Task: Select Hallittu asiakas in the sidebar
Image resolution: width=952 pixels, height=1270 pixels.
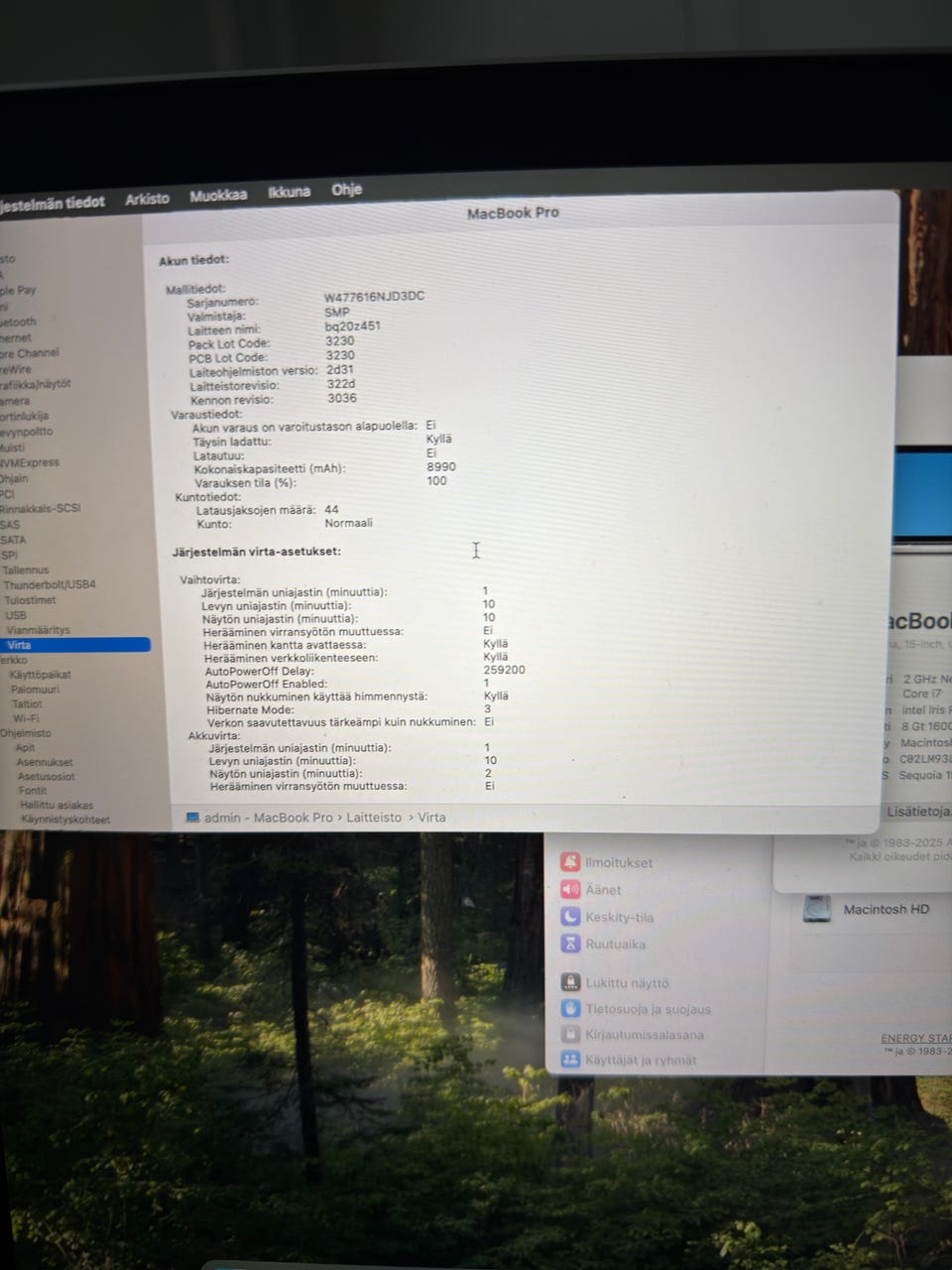Action: [x=57, y=806]
